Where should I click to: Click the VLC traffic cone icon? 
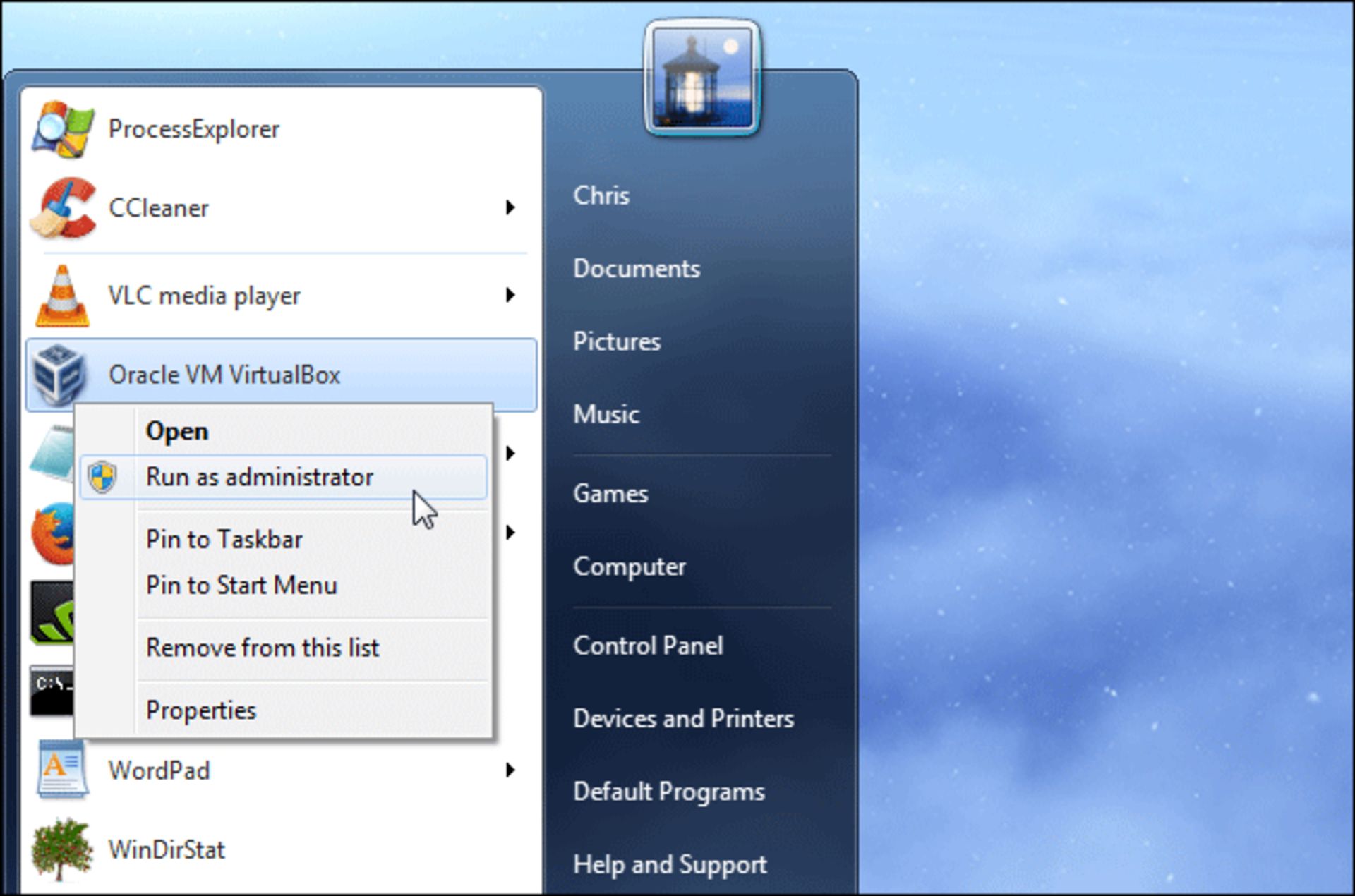click(62, 296)
